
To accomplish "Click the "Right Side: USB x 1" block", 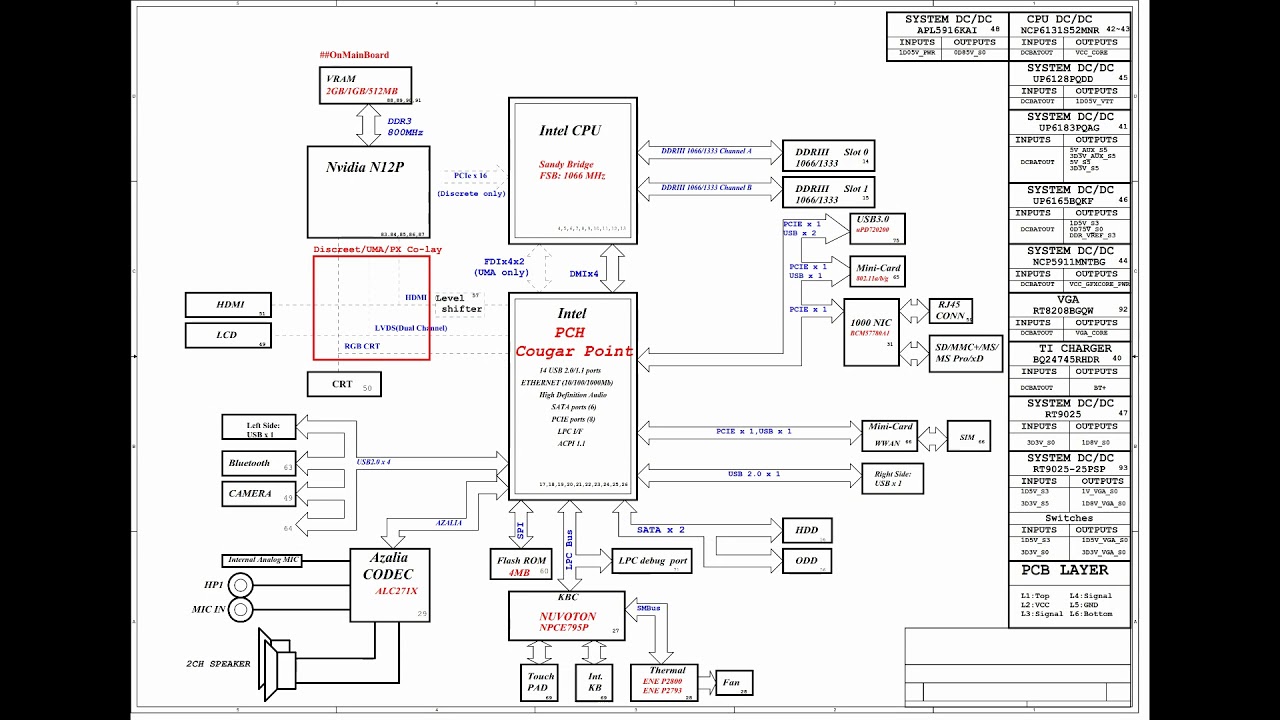I will tap(892, 478).
